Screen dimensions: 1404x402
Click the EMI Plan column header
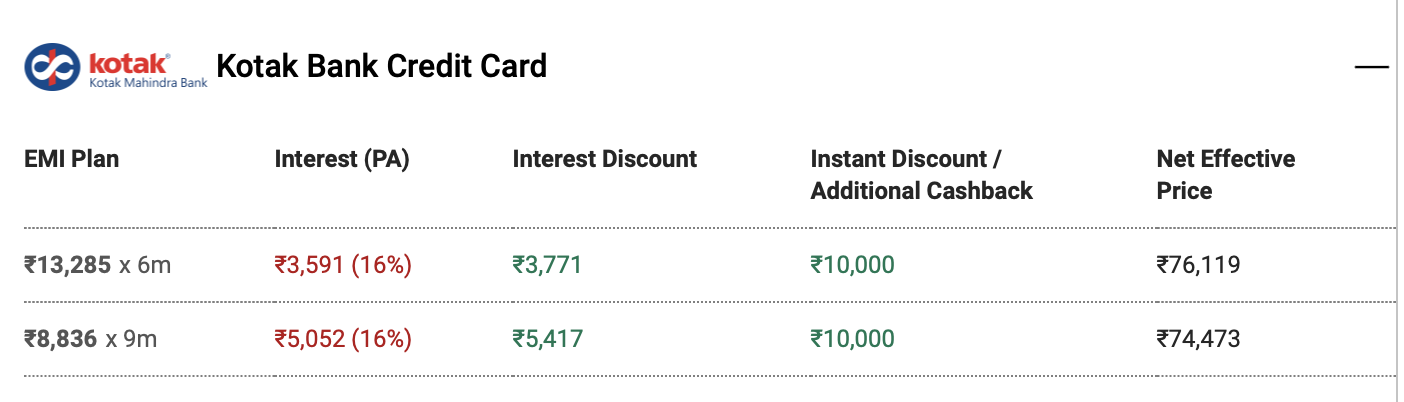click(x=71, y=159)
